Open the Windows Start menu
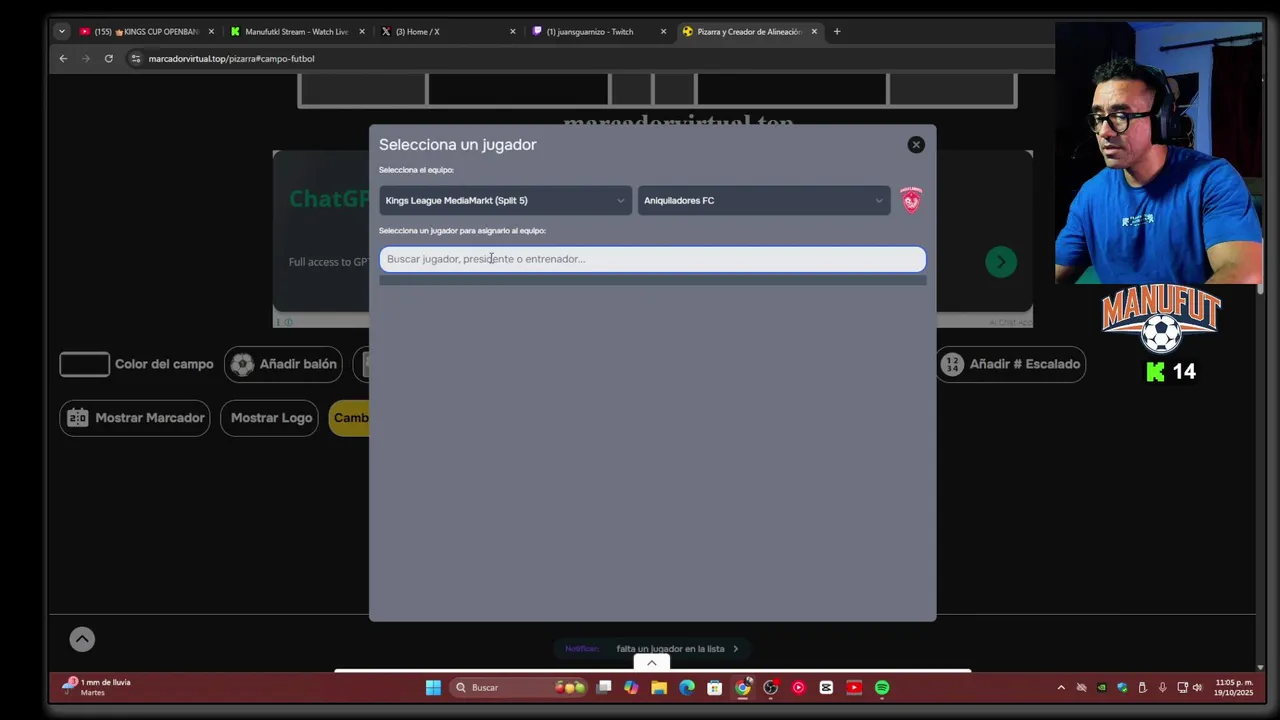This screenshot has height=720, width=1280. 433,687
